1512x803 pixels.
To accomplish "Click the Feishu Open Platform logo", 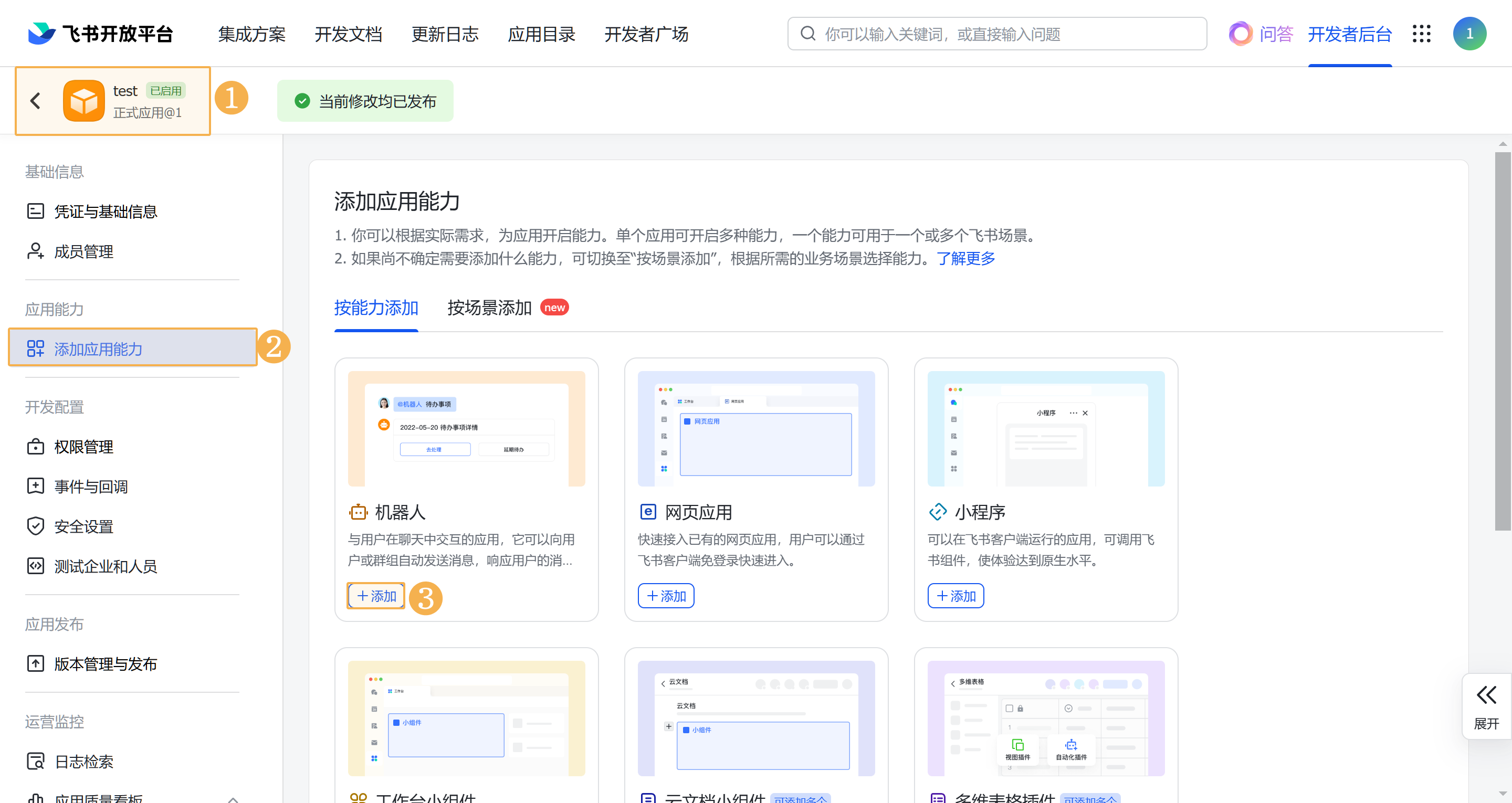I will click(x=100, y=34).
